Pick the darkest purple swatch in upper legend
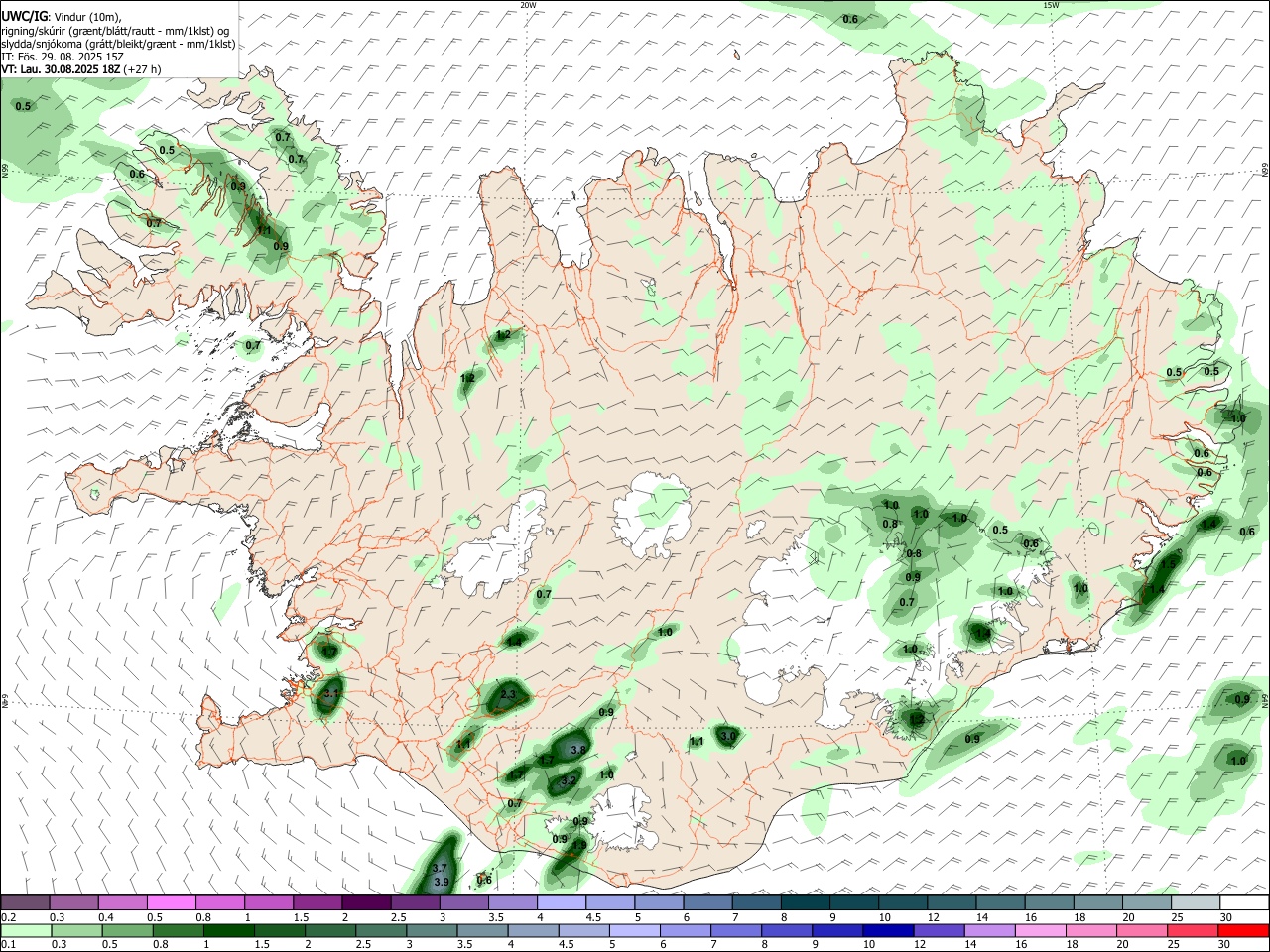The width and height of the screenshot is (1270, 952). [x=366, y=902]
